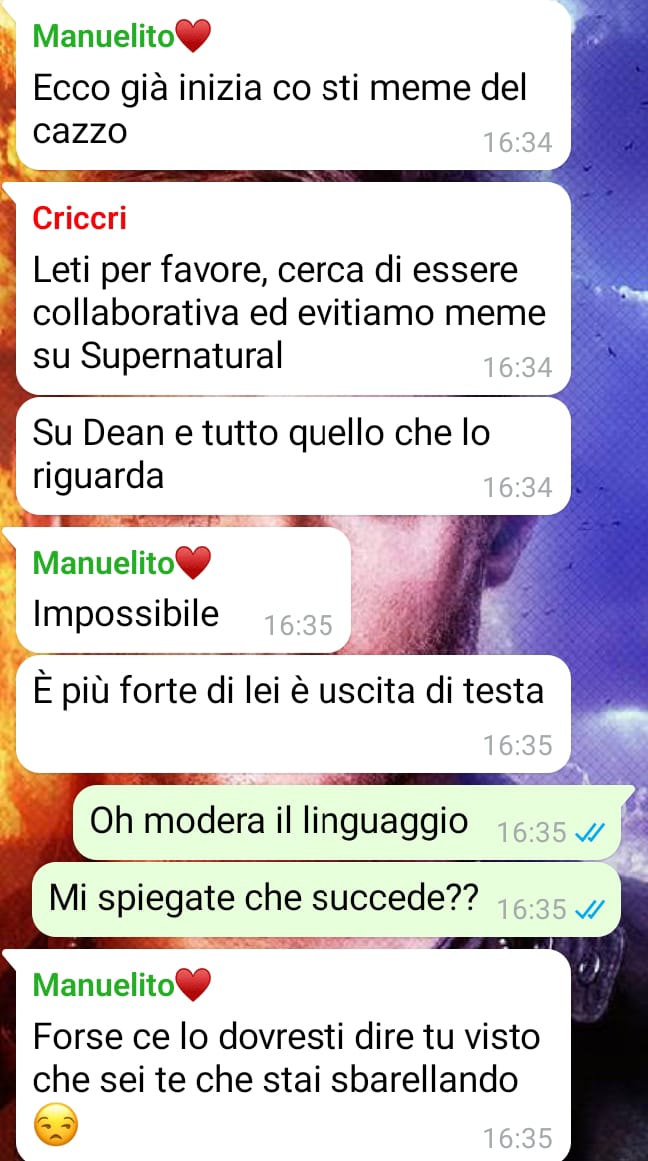Select sent message Mi spiegate che succede??
This screenshot has height=1161, width=648.
pos(327,899)
